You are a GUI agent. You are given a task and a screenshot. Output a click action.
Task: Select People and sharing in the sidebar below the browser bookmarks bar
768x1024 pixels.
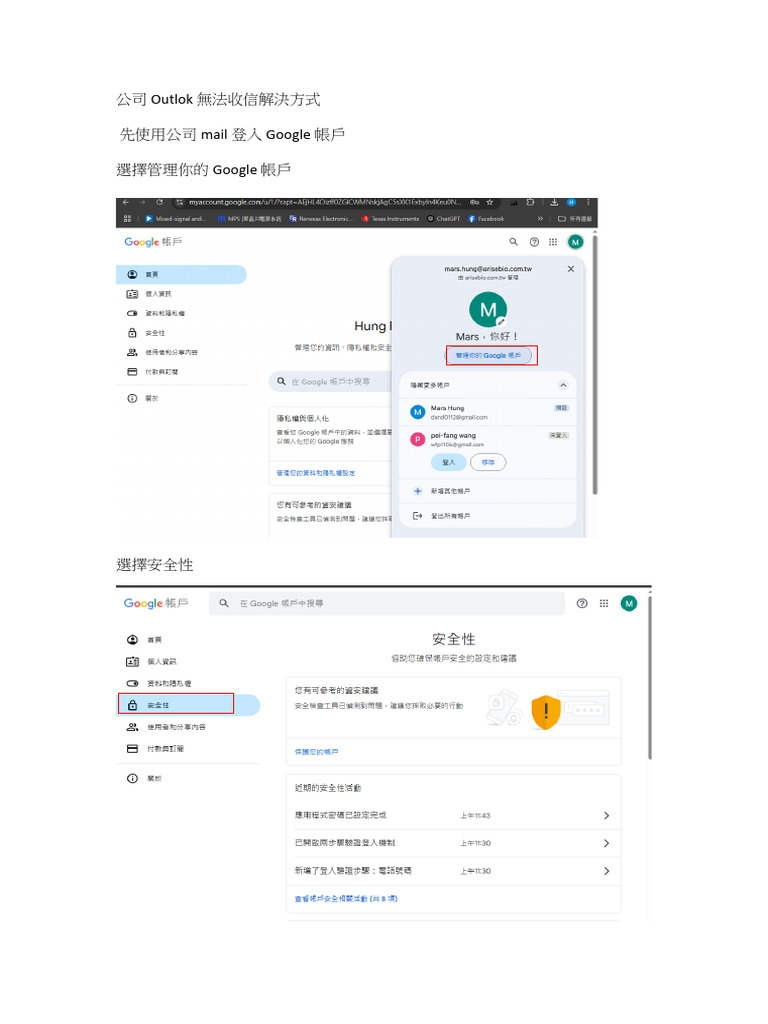[x=181, y=352]
